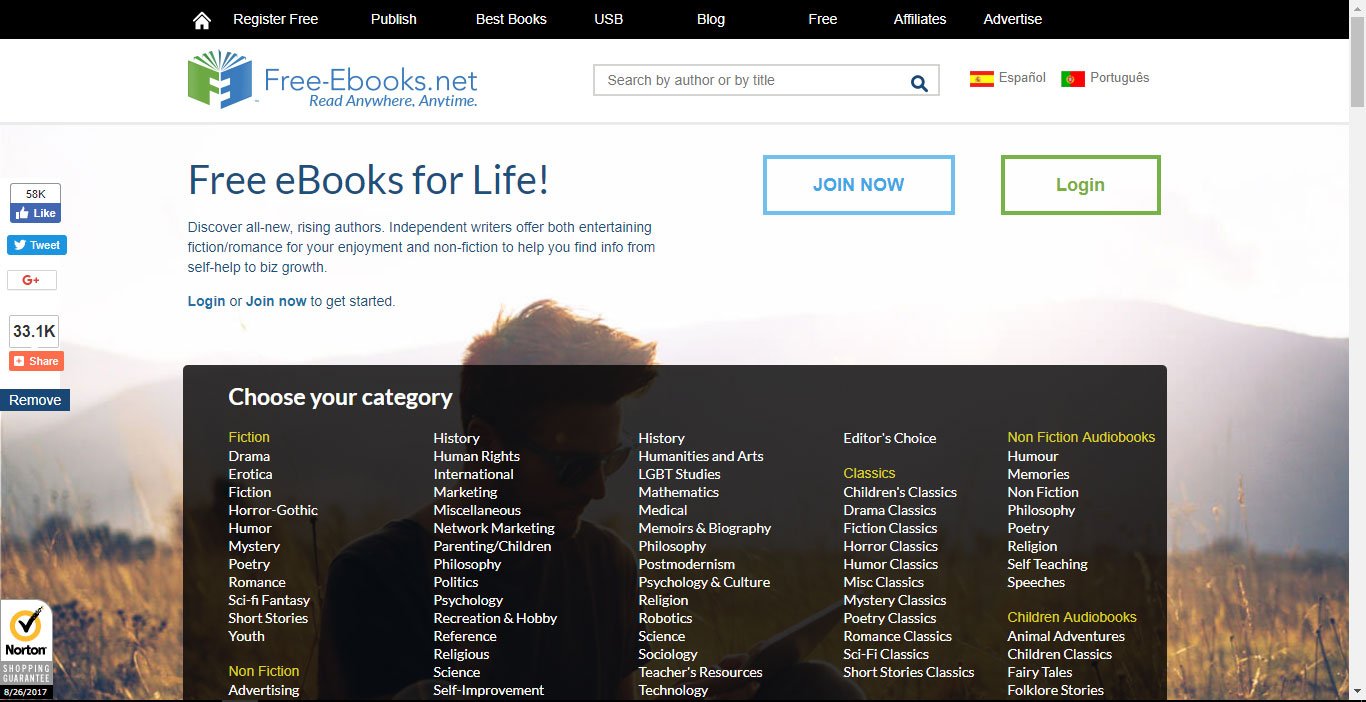Navigate to the Best Books section
The width and height of the screenshot is (1366, 702).
[511, 19]
